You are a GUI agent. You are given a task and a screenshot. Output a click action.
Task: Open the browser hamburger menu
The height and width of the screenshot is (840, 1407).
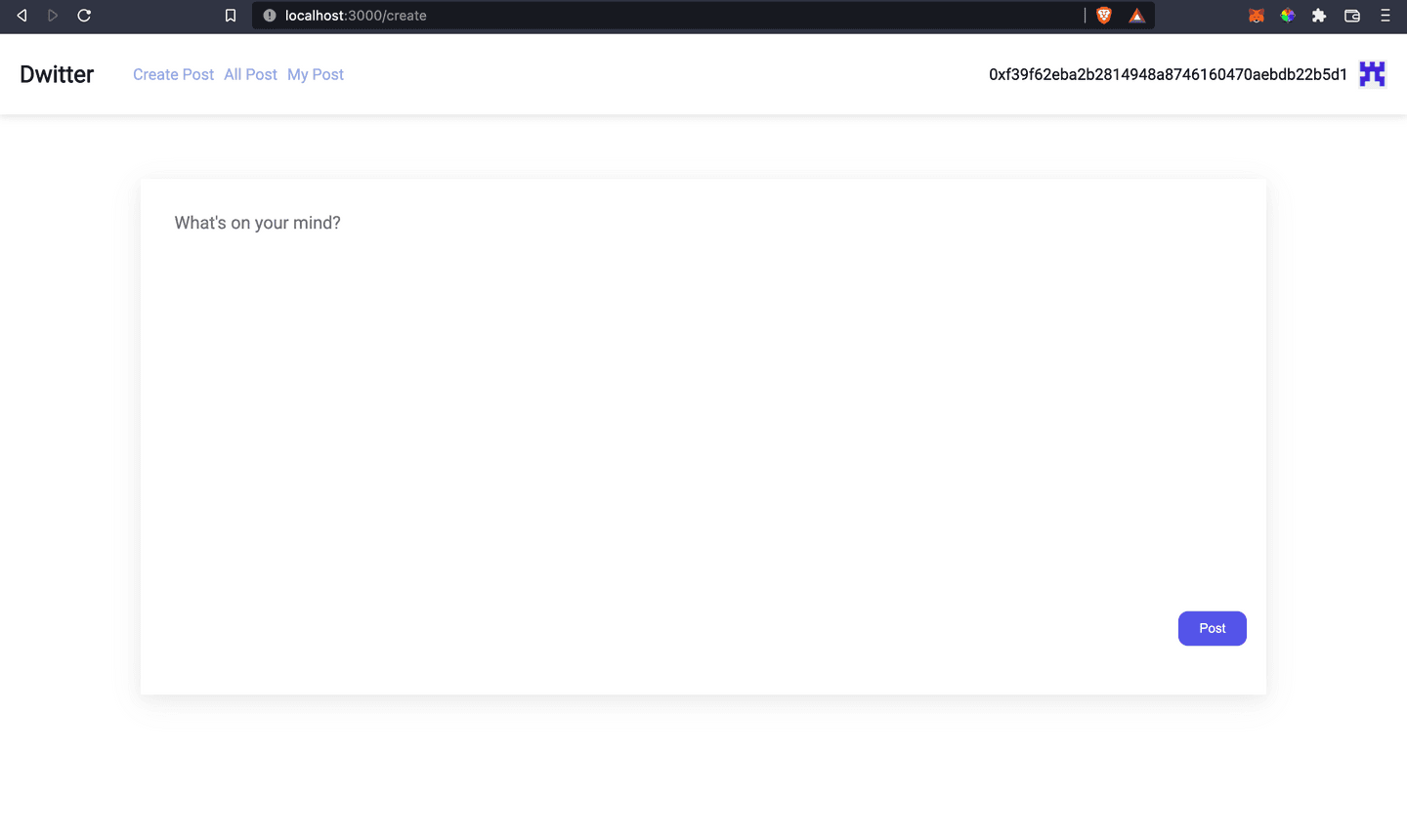tap(1385, 16)
